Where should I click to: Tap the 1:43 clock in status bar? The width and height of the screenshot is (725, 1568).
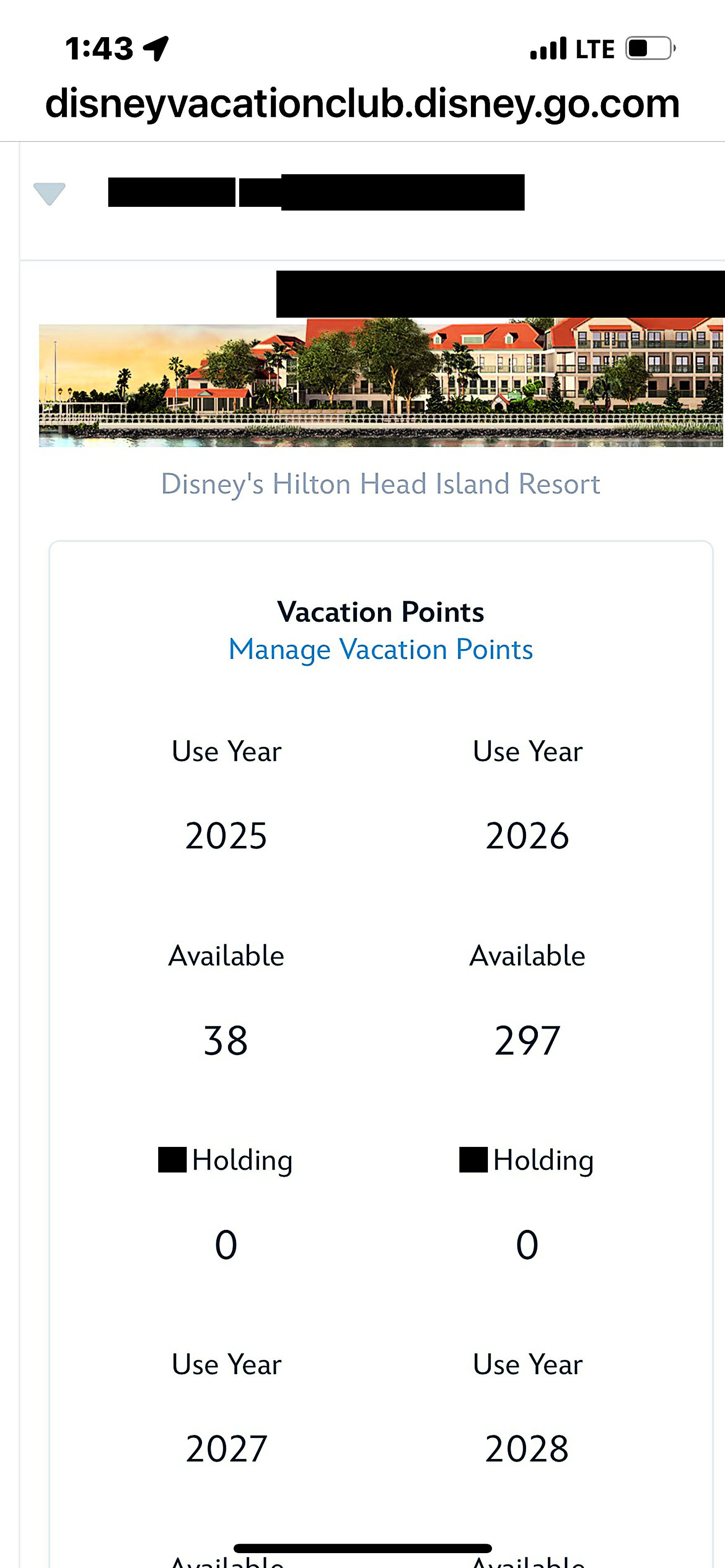coord(99,49)
